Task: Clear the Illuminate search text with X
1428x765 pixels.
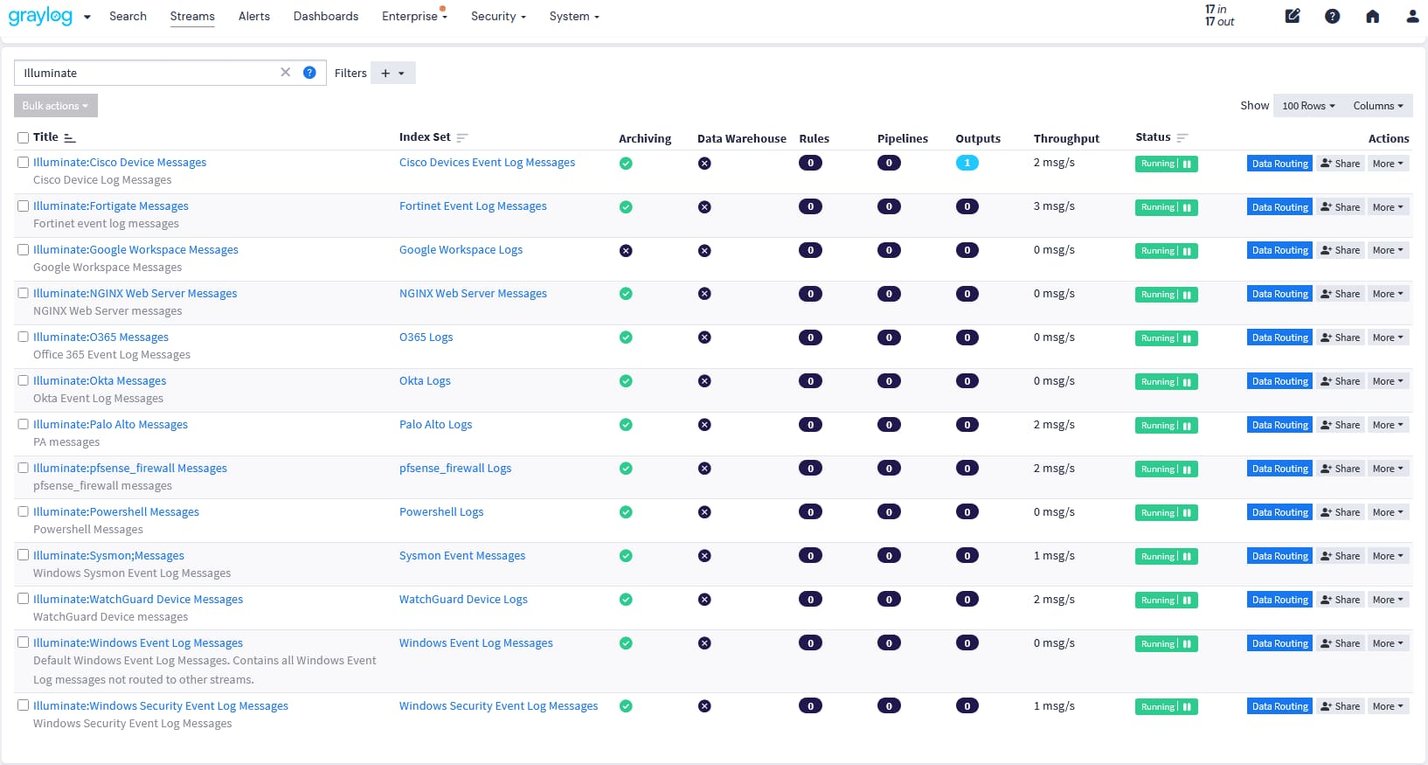Action: click(x=285, y=72)
